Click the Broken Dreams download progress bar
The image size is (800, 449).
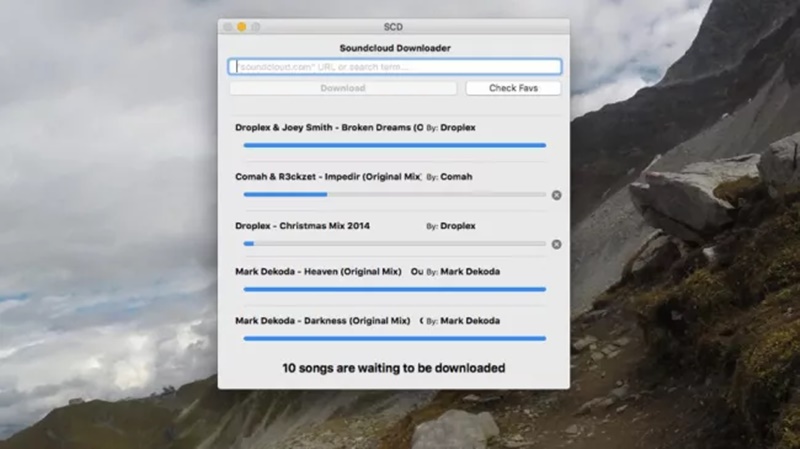click(x=394, y=145)
